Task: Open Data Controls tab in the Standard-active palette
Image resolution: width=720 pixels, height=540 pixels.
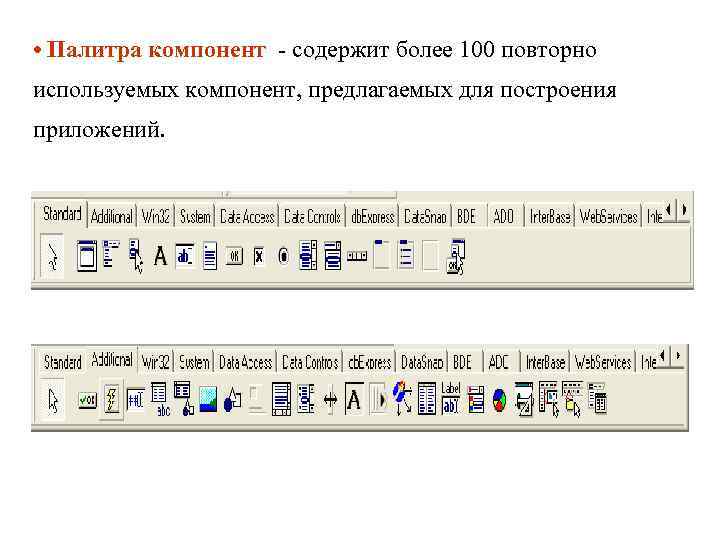Action: [312, 217]
